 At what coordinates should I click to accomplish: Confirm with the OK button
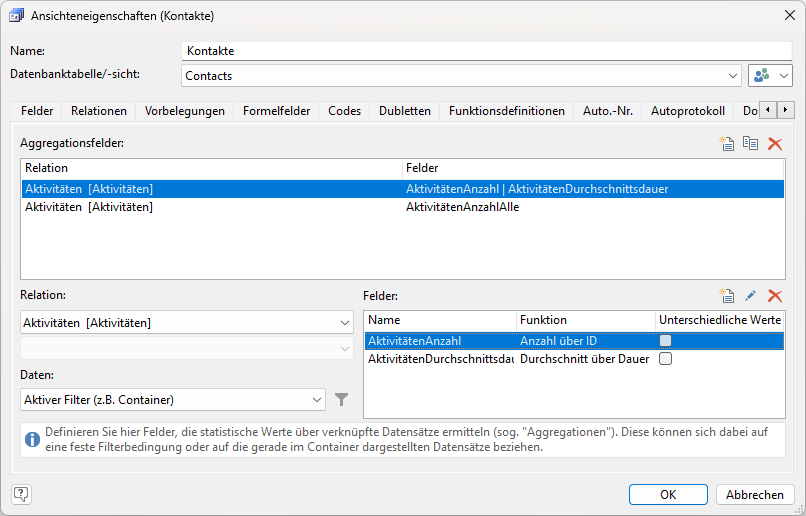(x=668, y=494)
